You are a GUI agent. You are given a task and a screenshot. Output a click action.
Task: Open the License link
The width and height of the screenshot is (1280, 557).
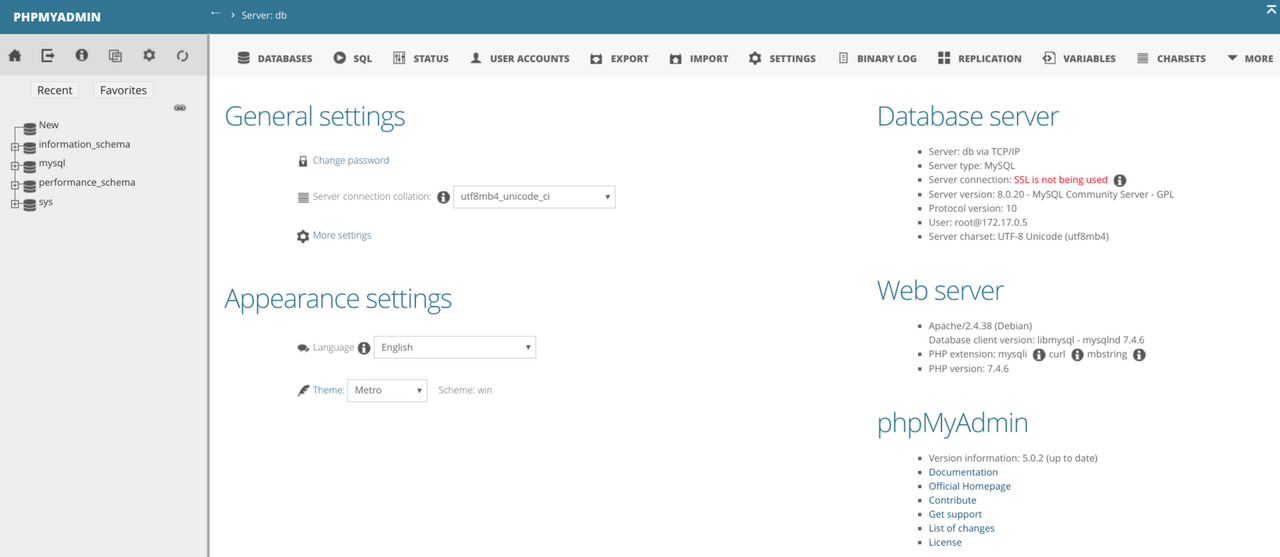tap(945, 542)
